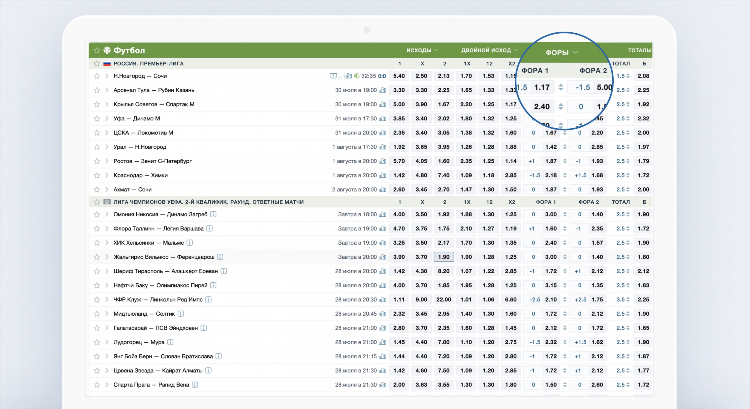This screenshot has height=409, width=750.
Task: Open the ЦСКА — Локомотив М match
Action: coord(143,133)
